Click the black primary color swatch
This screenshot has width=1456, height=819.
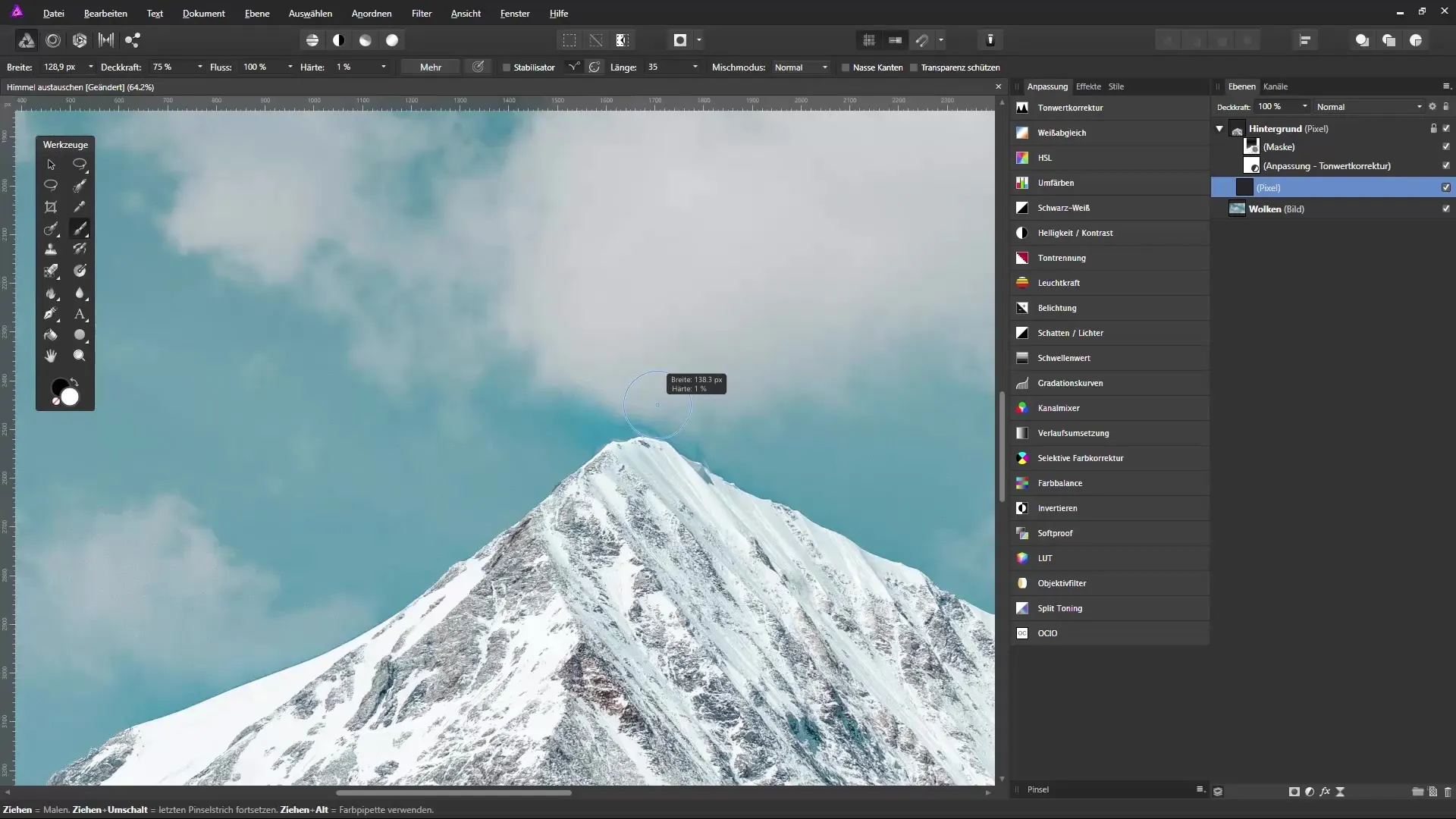tap(58, 387)
